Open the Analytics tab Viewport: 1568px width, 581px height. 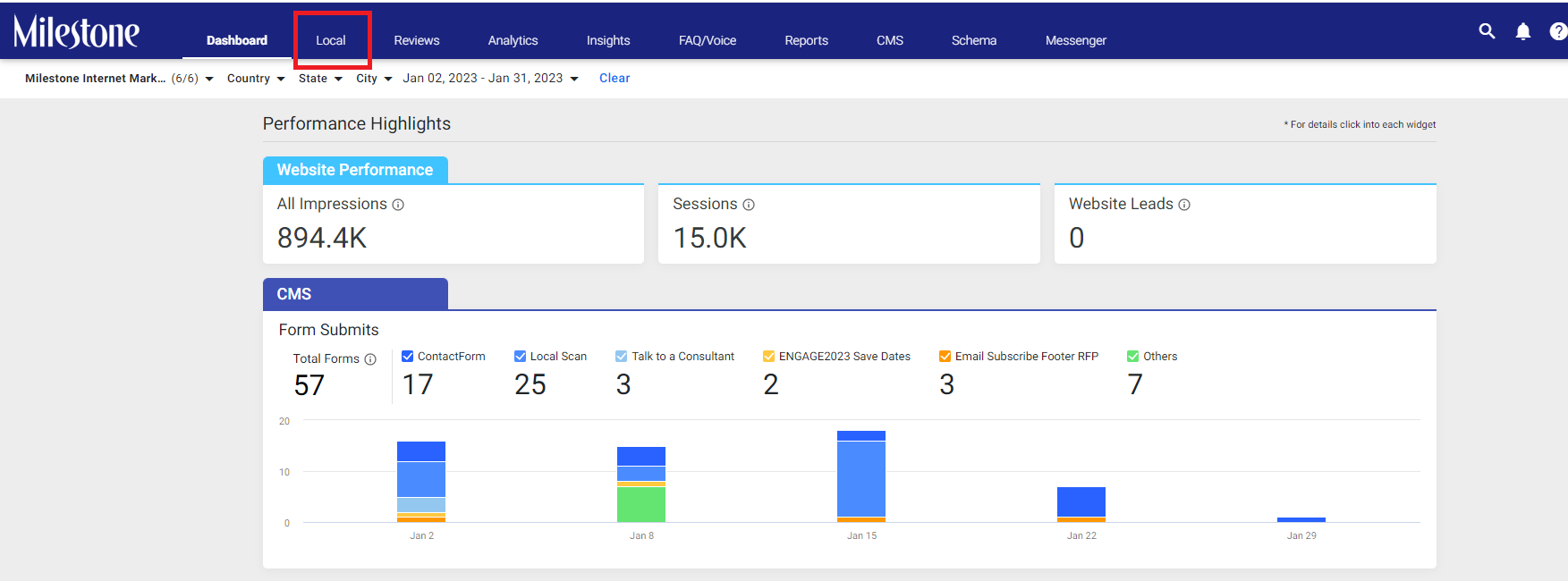pyautogui.click(x=513, y=40)
